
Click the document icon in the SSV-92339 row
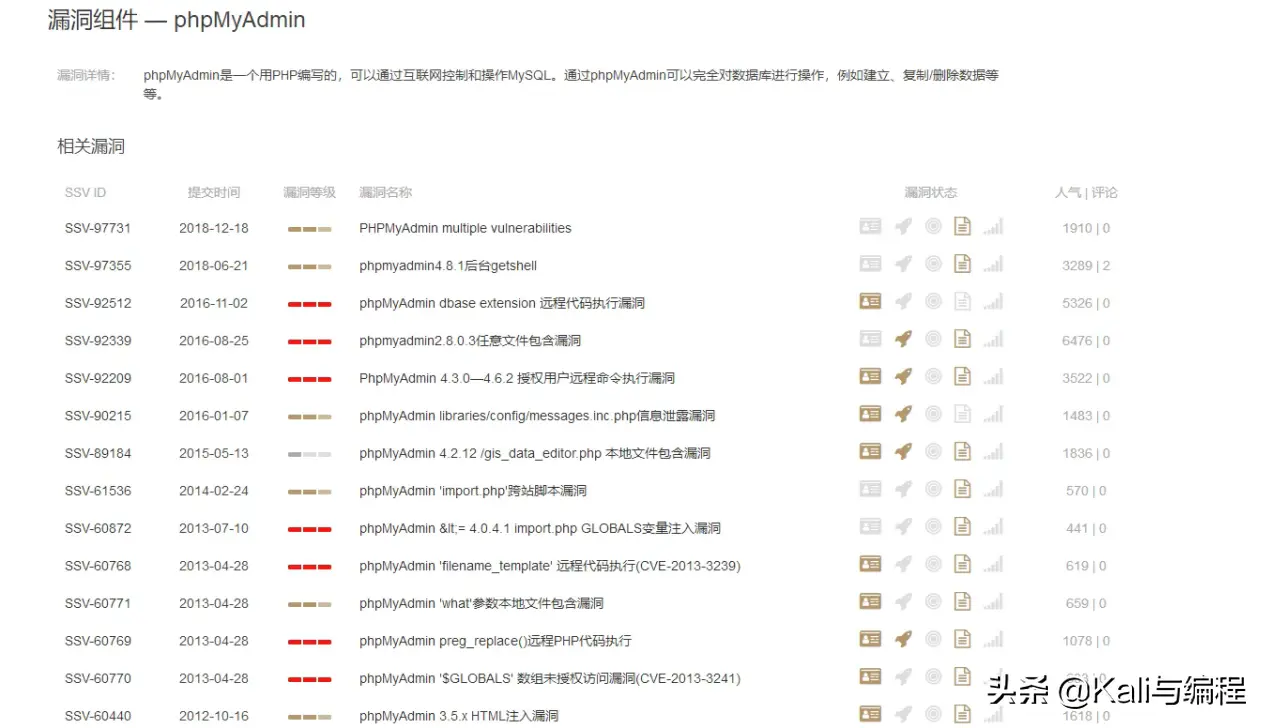[x=962, y=340]
